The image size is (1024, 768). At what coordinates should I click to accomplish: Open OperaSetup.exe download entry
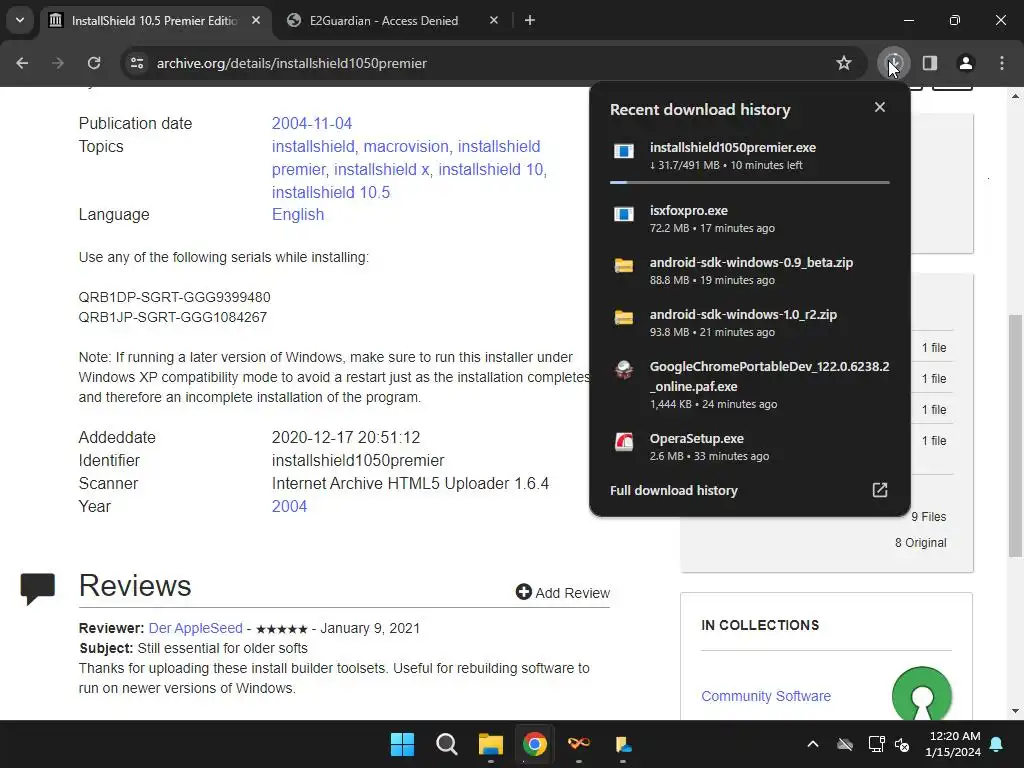tap(750, 447)
